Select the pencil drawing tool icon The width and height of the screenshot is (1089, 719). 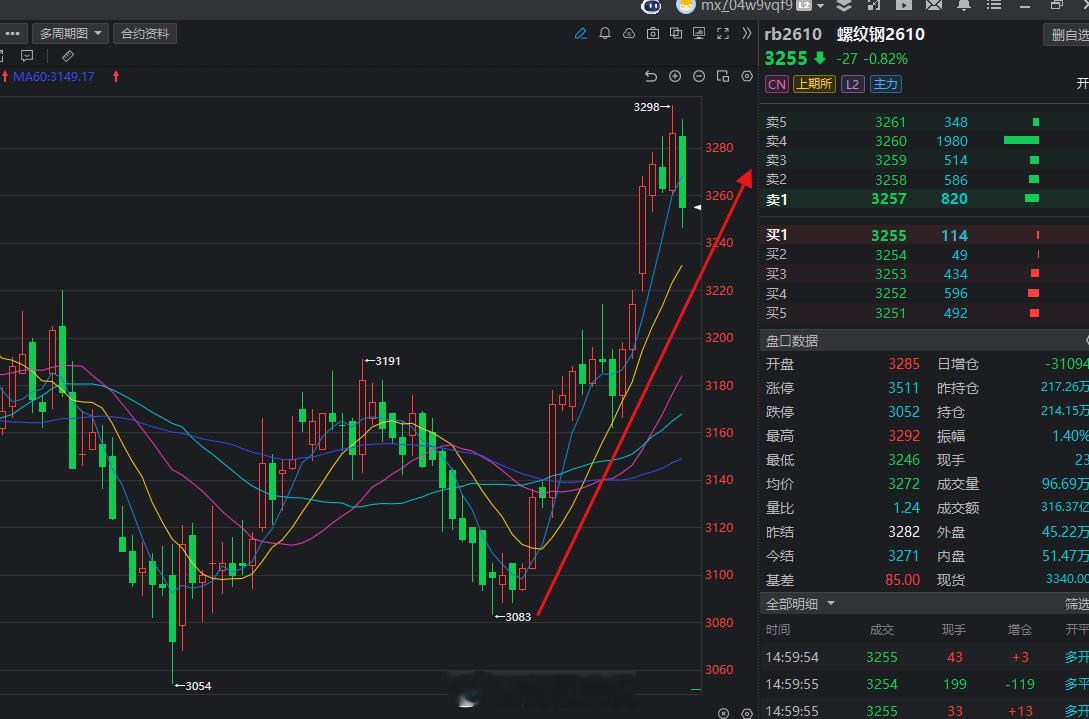(581, 33)
